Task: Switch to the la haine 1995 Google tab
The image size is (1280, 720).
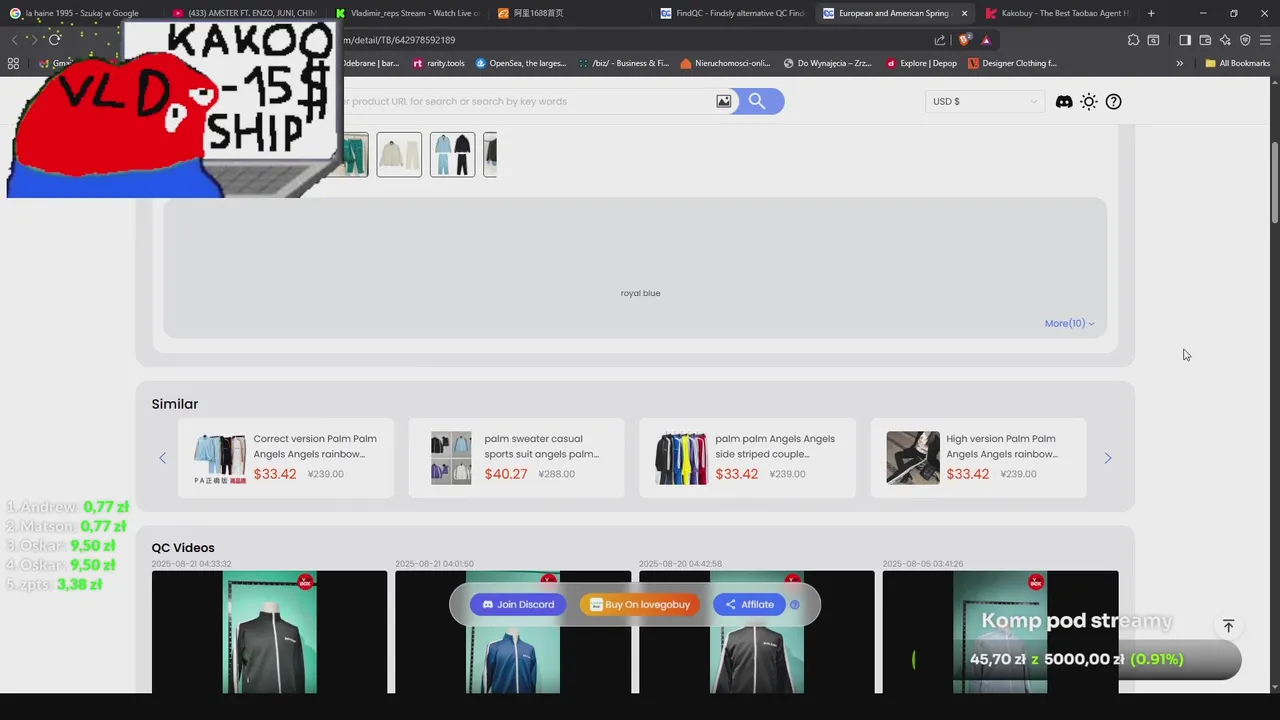Action: (80, 13)
